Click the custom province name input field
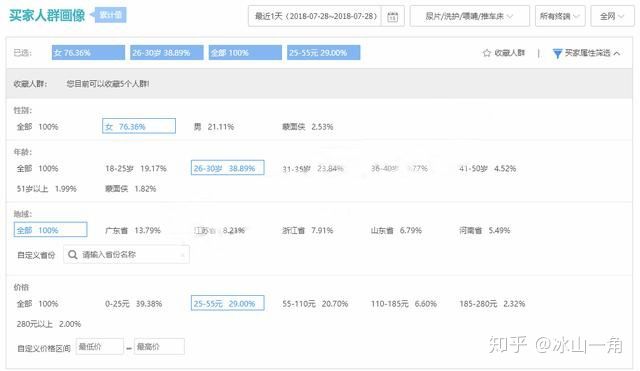The image size is (640, 371). 126,255
